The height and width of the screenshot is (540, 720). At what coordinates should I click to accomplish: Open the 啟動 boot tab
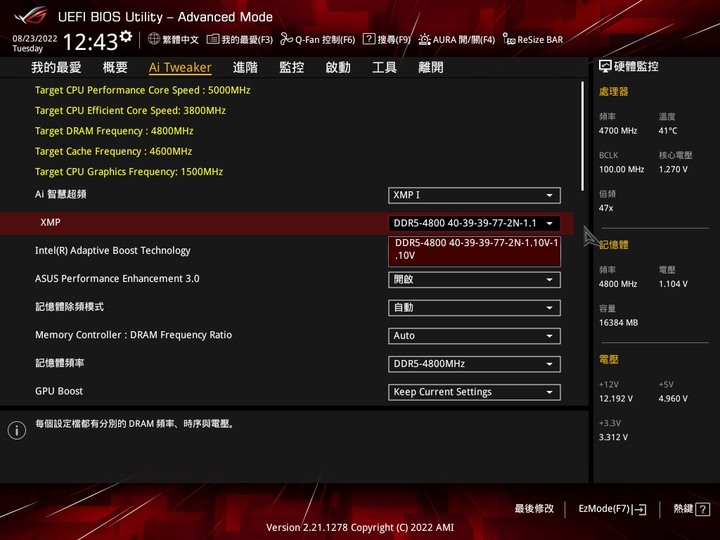click(338, 68)
